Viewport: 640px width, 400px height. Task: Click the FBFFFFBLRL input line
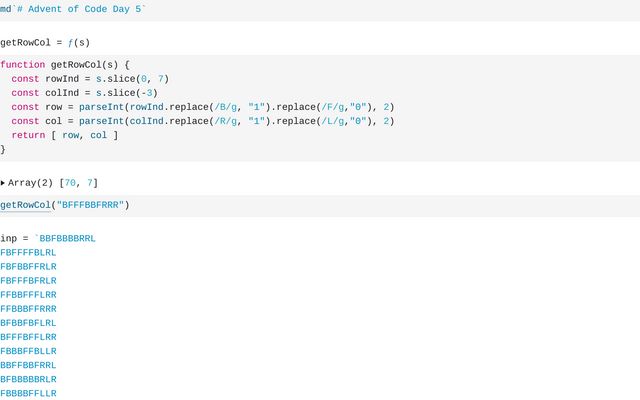coord(28,253)
